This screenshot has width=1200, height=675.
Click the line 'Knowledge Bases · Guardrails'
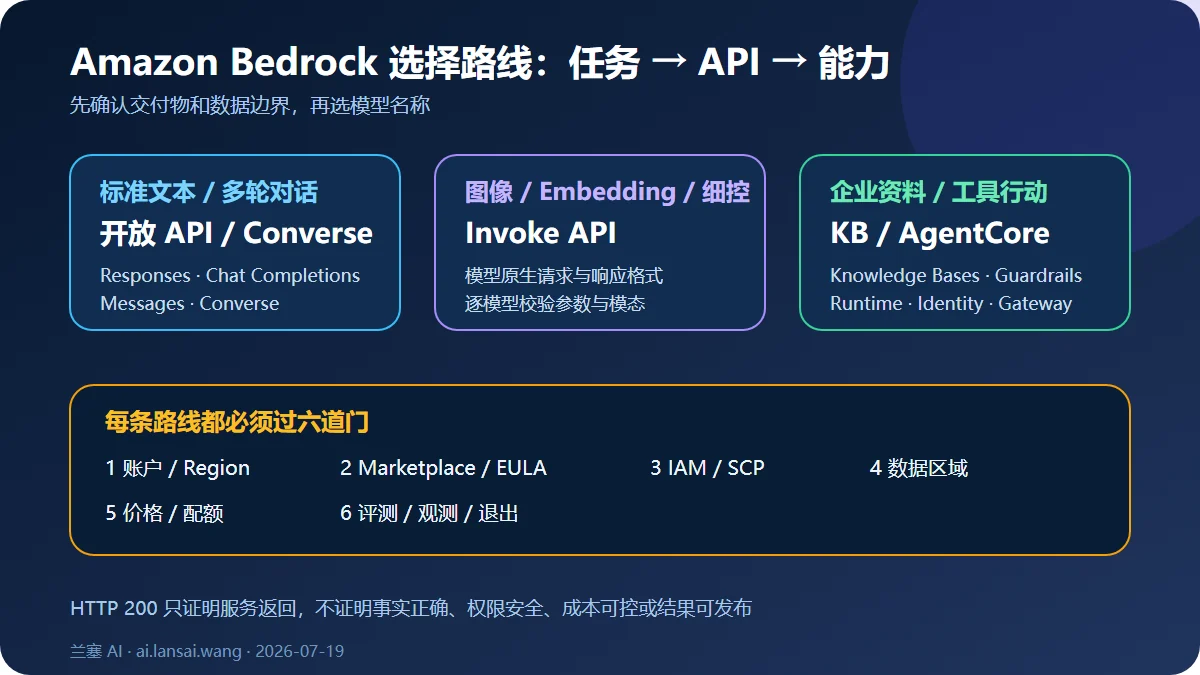956,275
